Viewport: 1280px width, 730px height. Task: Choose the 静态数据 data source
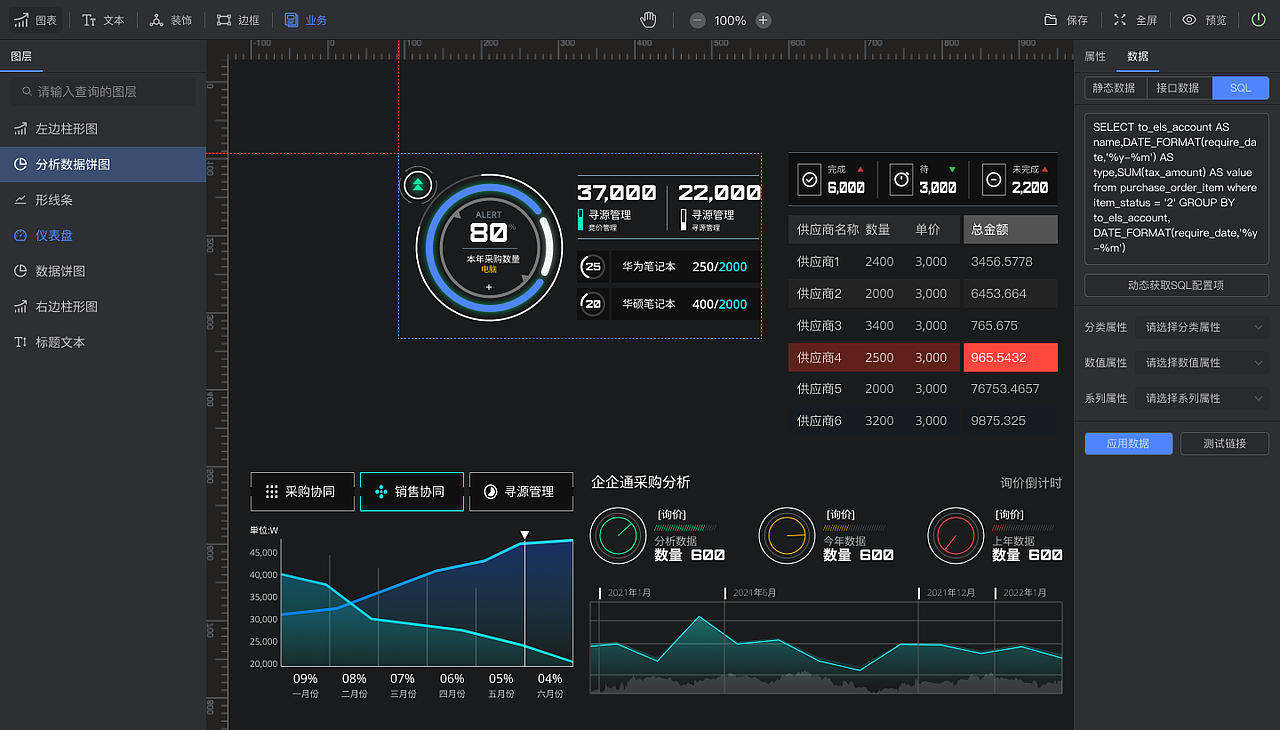coord(1113,88)
